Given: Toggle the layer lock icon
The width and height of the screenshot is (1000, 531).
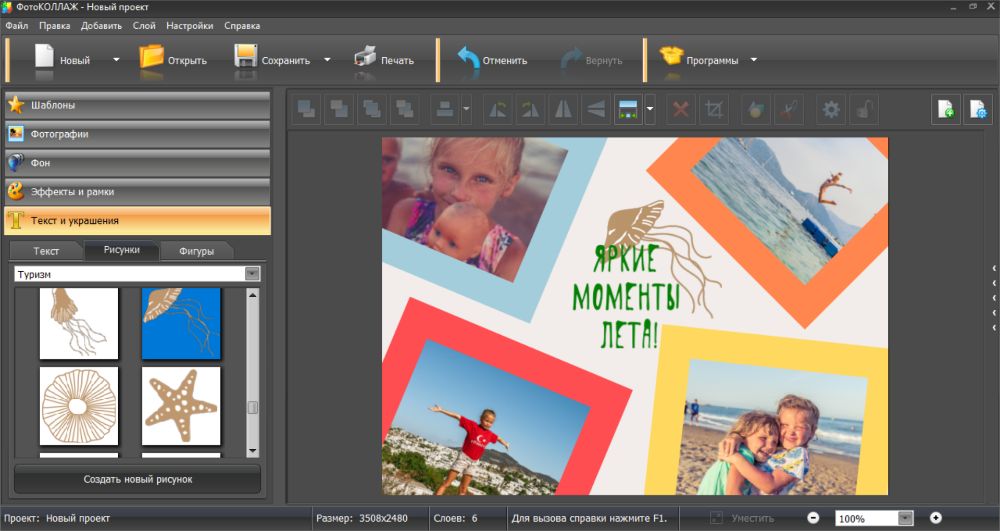Looking at the screenshot, I should tap(863, 110).
